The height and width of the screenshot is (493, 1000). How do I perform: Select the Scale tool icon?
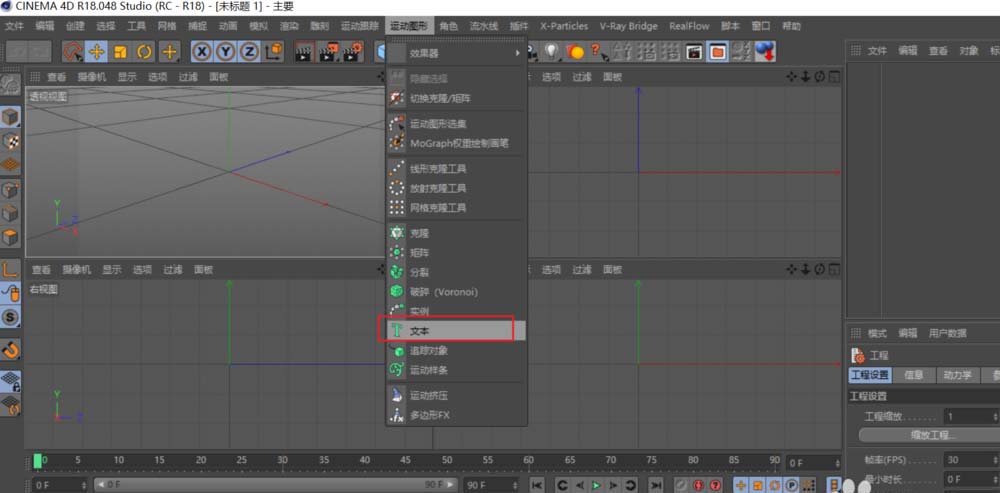click(x=121, y=52)
